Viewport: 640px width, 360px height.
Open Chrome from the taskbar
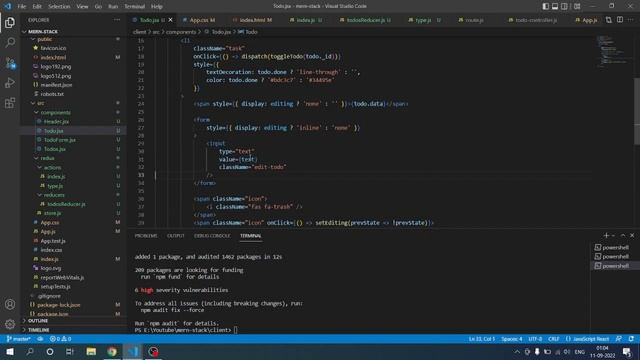point(112,351)
